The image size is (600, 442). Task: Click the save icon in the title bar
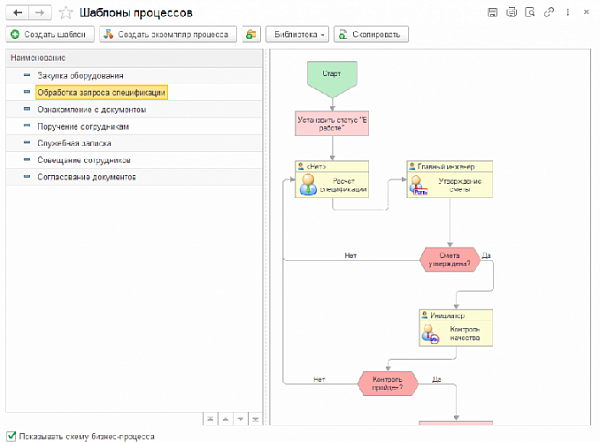pos(493,12)
